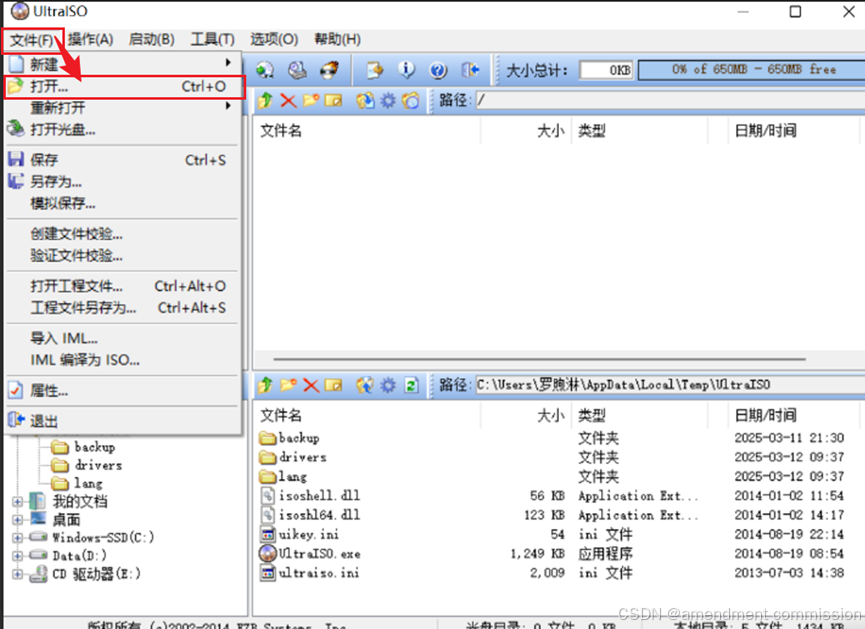
Task: Click the compress ISO toolbar icon
Action: tap(375, 70)
